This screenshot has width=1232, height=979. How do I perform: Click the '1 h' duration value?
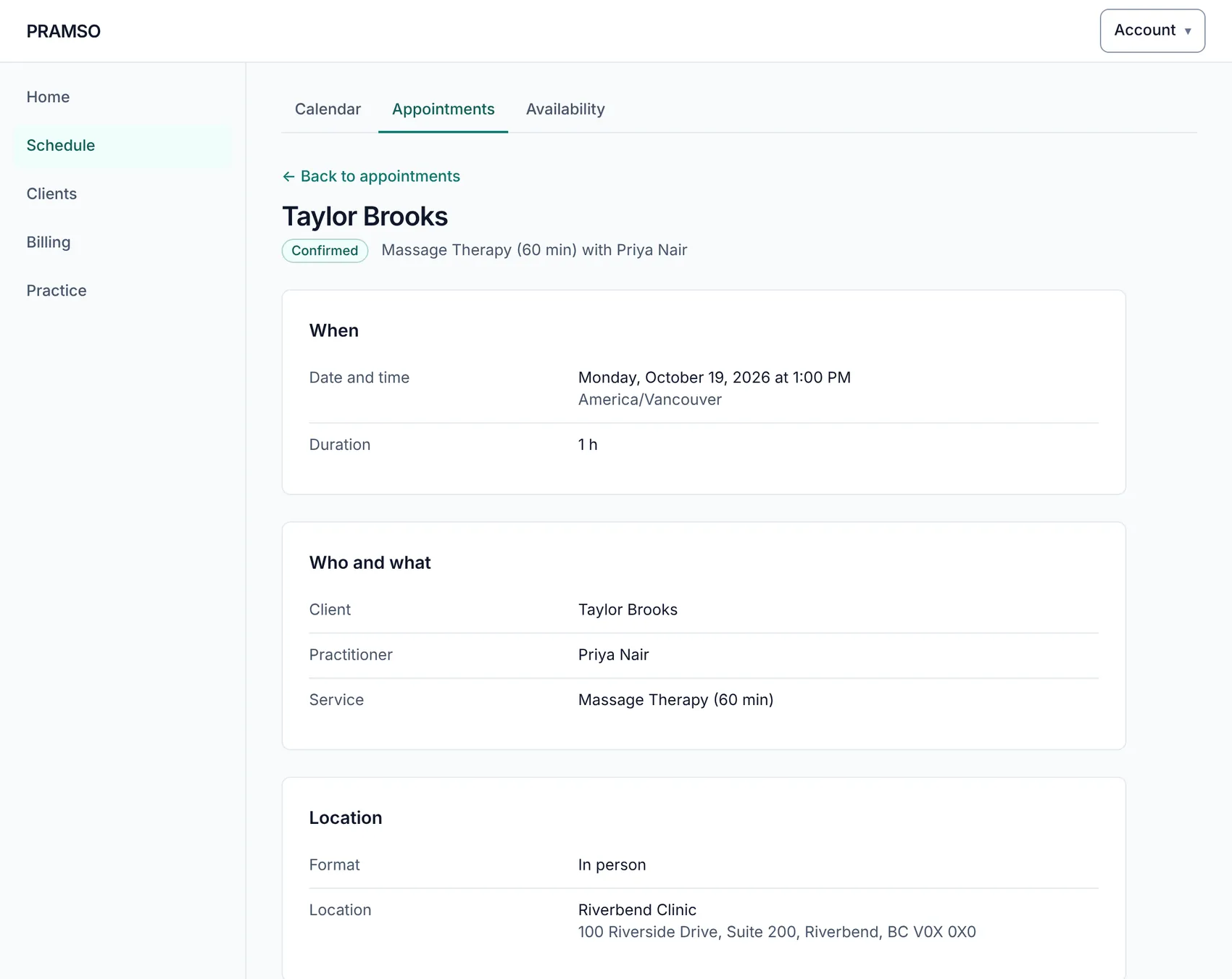pos(588,445)
